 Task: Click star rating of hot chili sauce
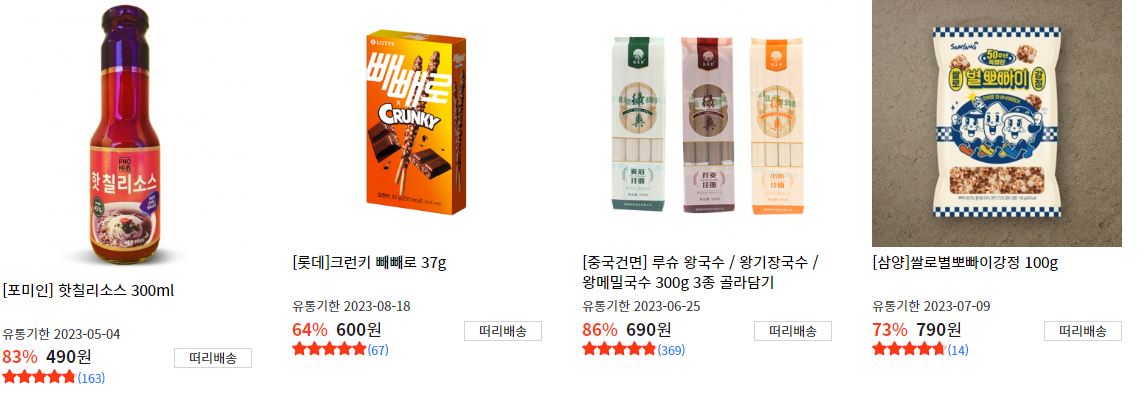39,378
